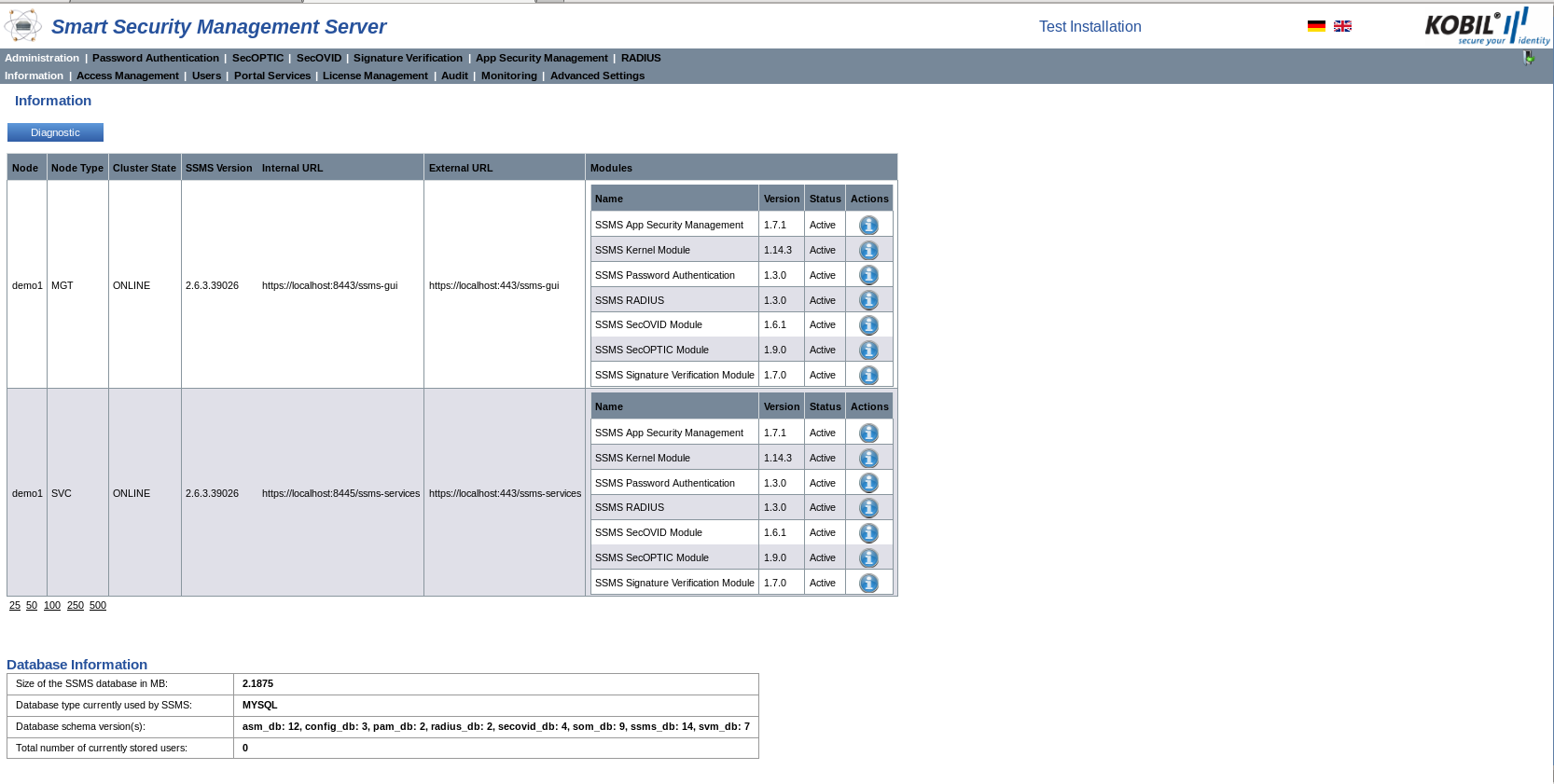Open Portal Services submenu
Image resolution: width=1554 pixels, height=784 pixels.
[x=272, y=76]
